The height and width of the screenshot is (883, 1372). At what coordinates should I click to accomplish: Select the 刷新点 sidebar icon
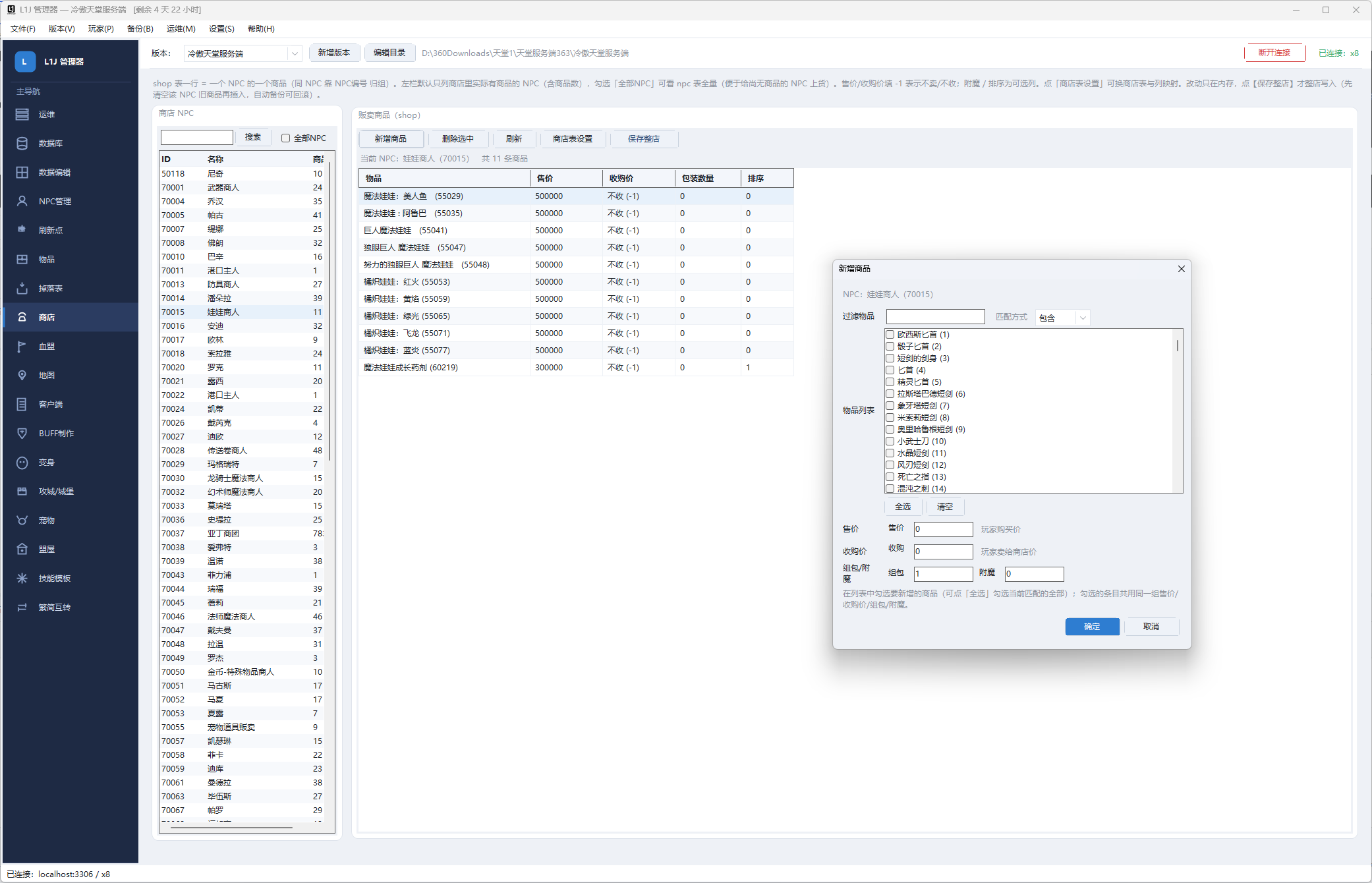click(x=22, y=230)
